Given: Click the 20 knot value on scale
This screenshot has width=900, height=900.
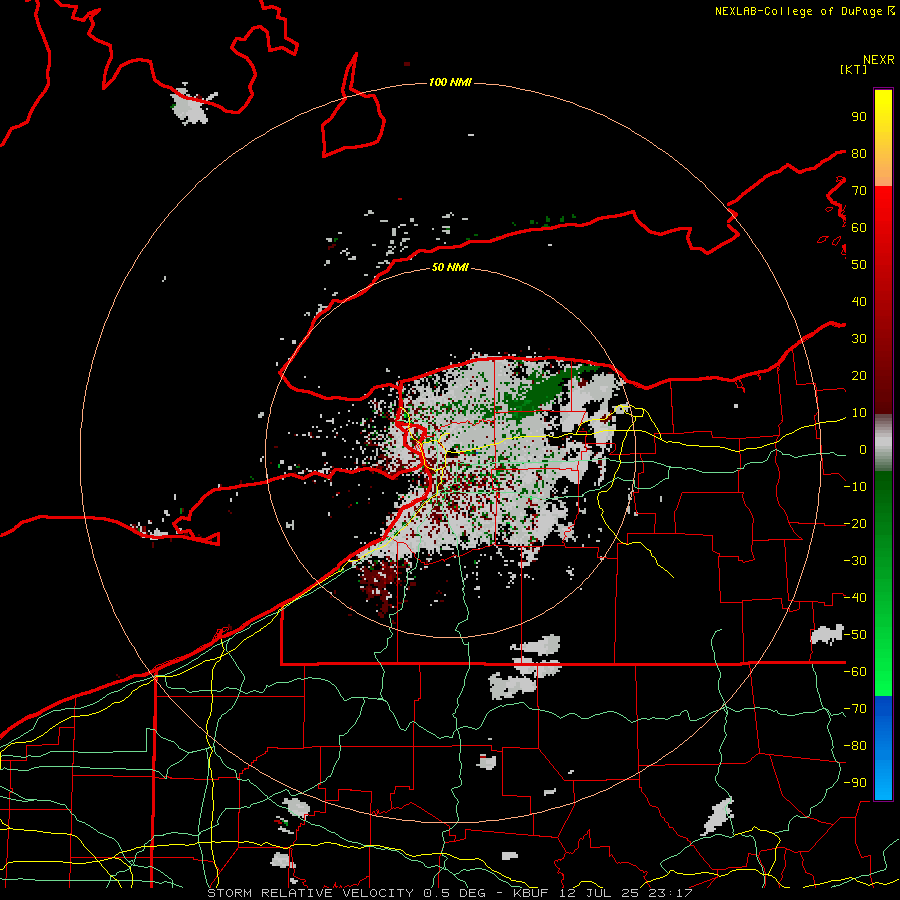Looking at the screenshot, I should [x=859, y=375].
